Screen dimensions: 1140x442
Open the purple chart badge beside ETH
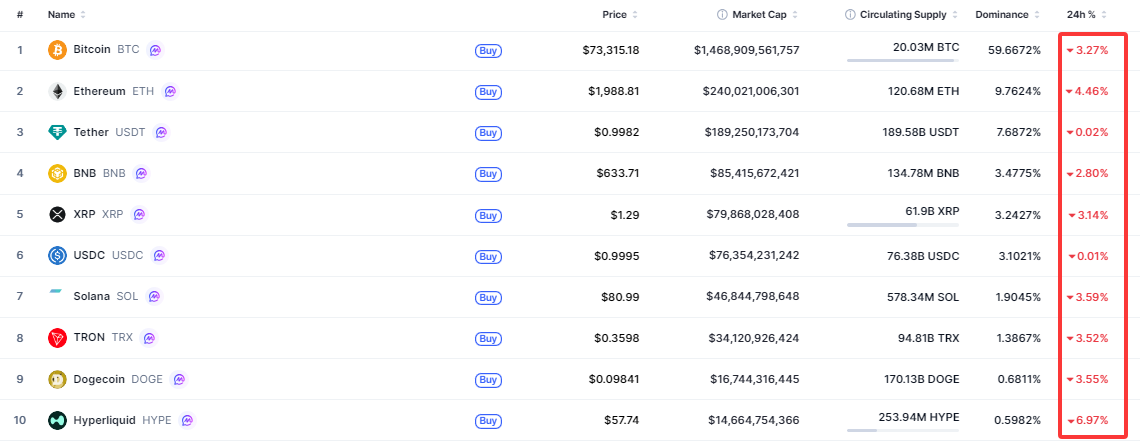[x=169, y=92]
